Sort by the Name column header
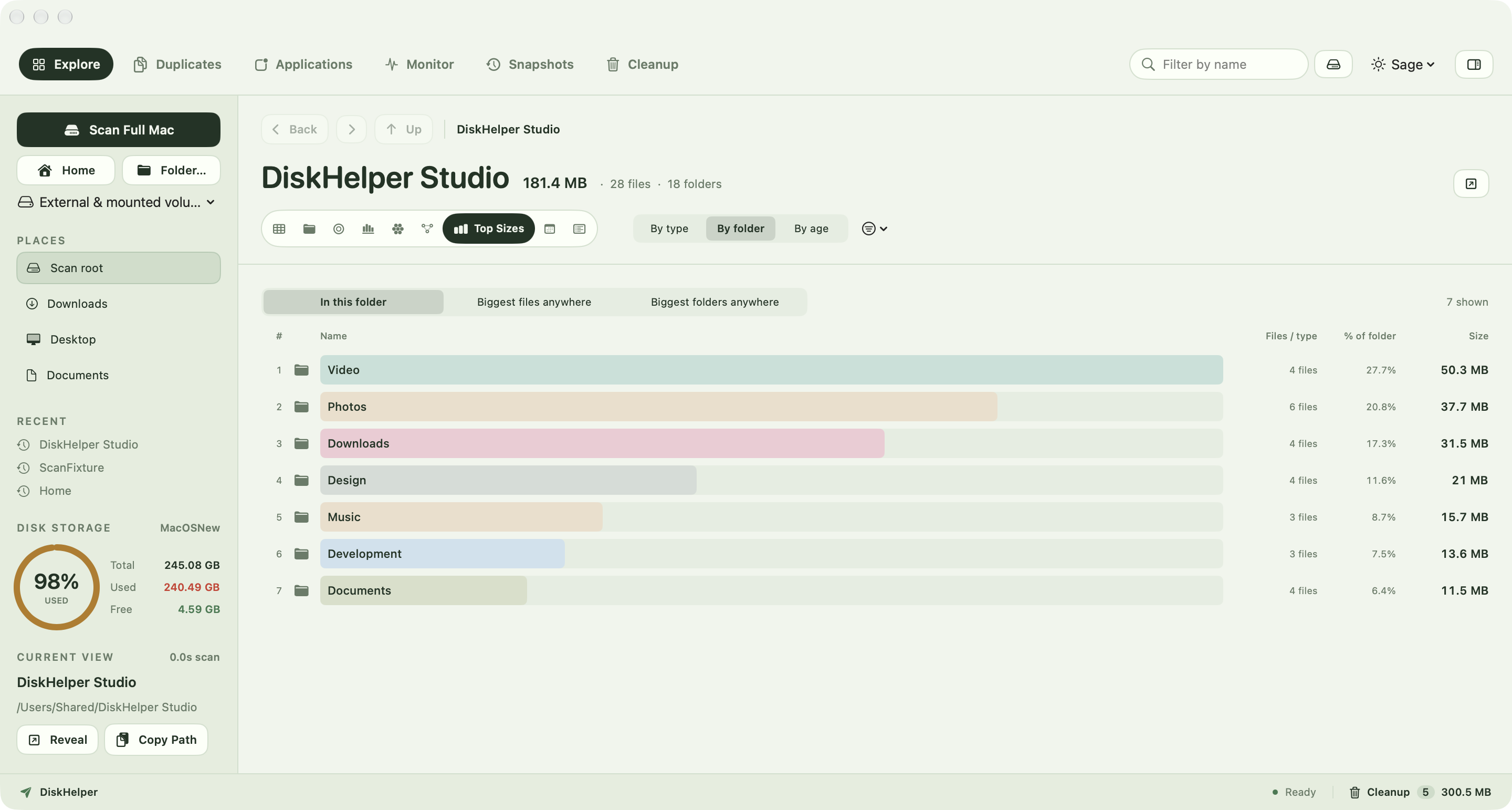 click(x=333, y=336)
